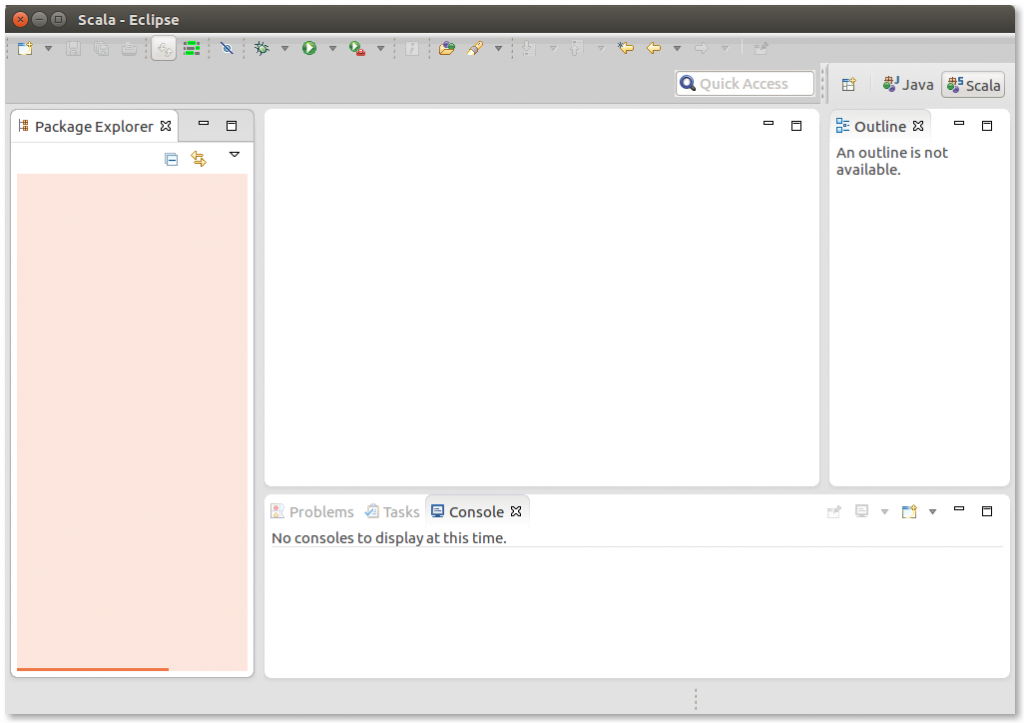Open the Forward history dropdown arrow

725,48
